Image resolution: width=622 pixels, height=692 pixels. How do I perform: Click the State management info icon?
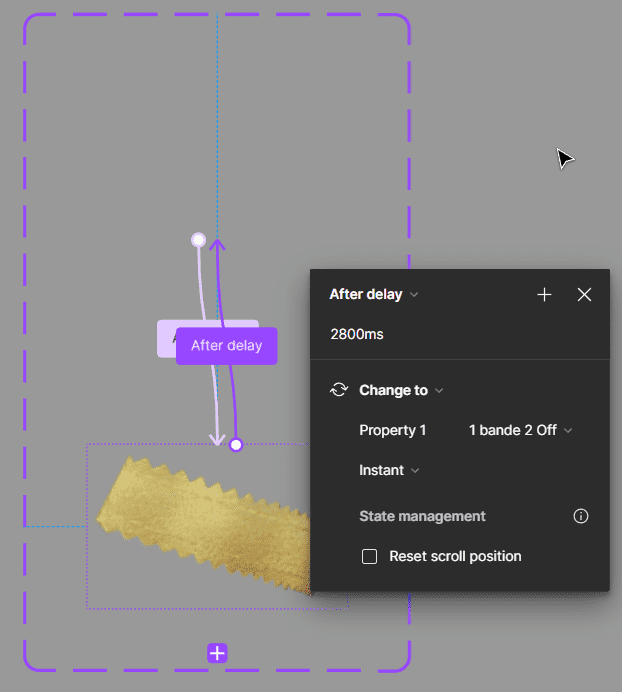pyautogui.click(x=581, y=516)
